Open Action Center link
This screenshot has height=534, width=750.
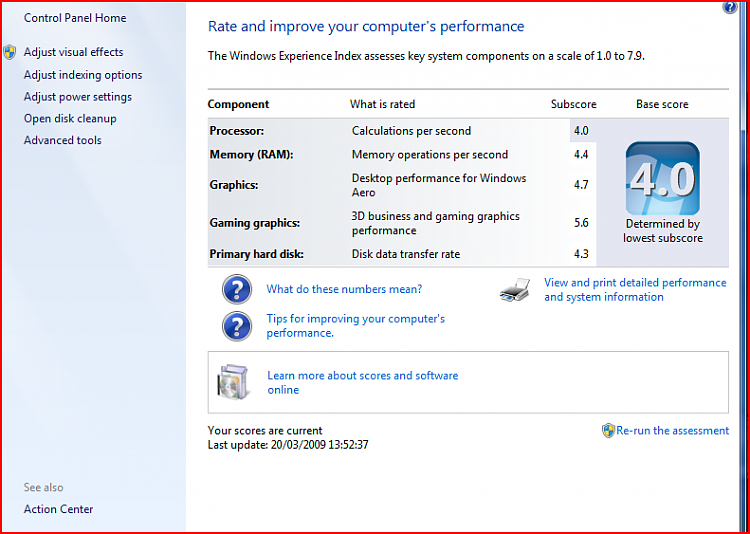58,510
